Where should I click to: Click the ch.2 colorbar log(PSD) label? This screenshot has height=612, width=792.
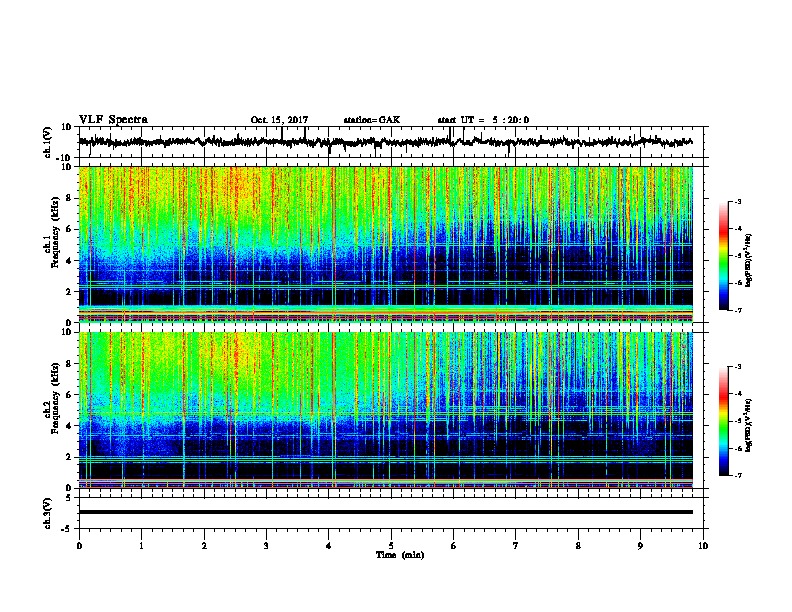[x=748, y=425]
